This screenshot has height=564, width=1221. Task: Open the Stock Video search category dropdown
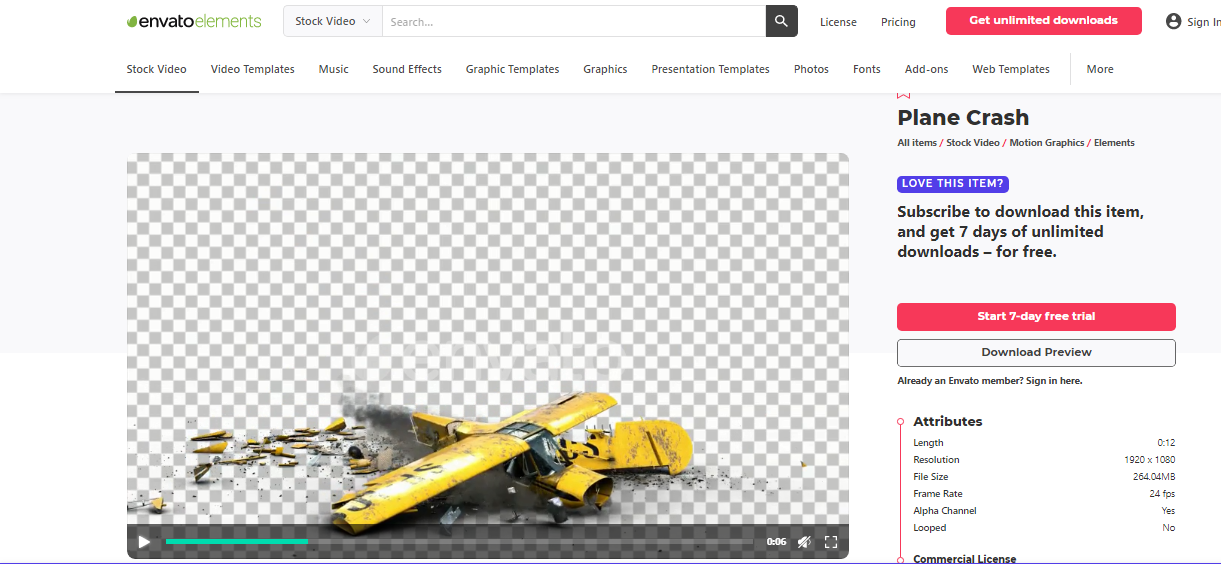332,21
